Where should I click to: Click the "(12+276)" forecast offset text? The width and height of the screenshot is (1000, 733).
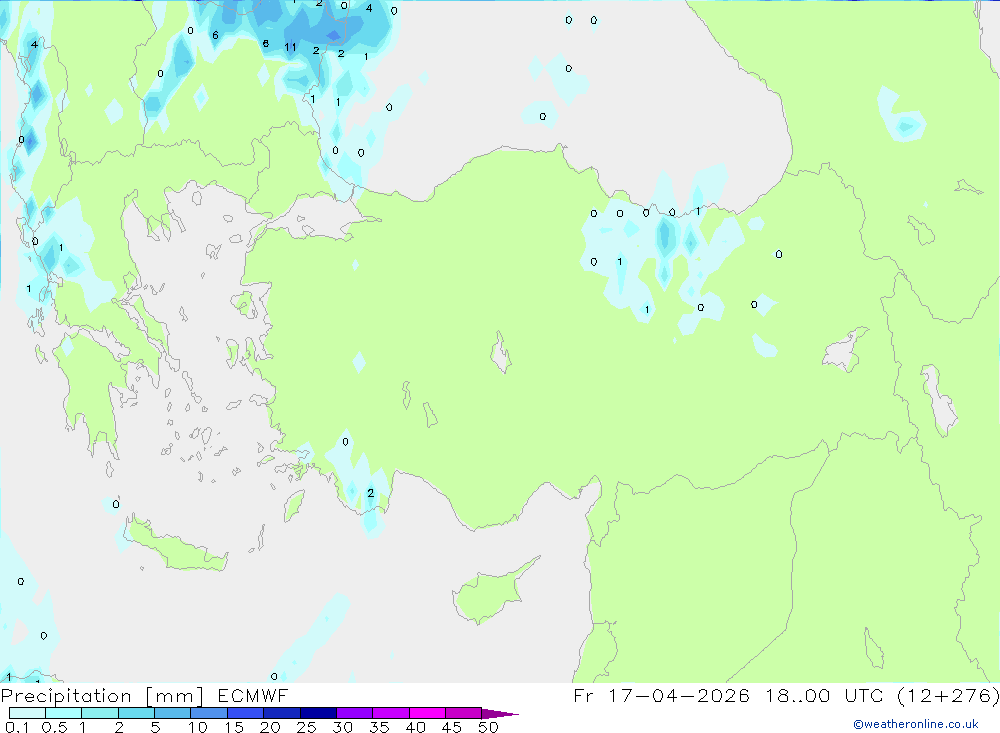pyautogui.click(x=948, y=695)
